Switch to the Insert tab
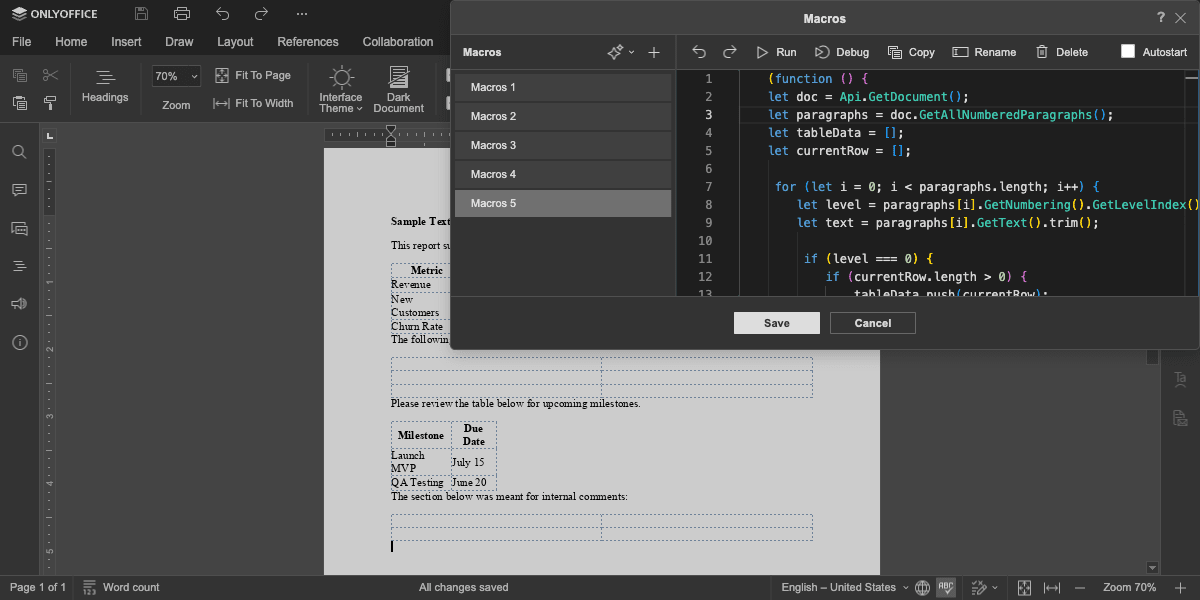This screenshot has width=1200, height=600. tap(126, 42)
